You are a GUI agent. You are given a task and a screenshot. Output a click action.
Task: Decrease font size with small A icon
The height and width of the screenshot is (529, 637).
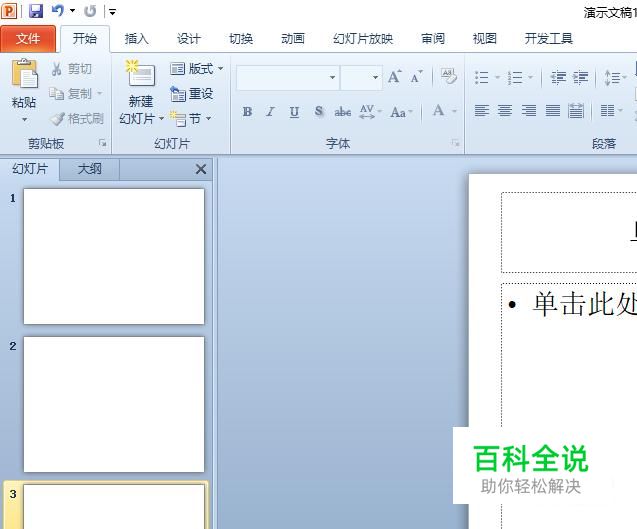(x=416, y=77)
